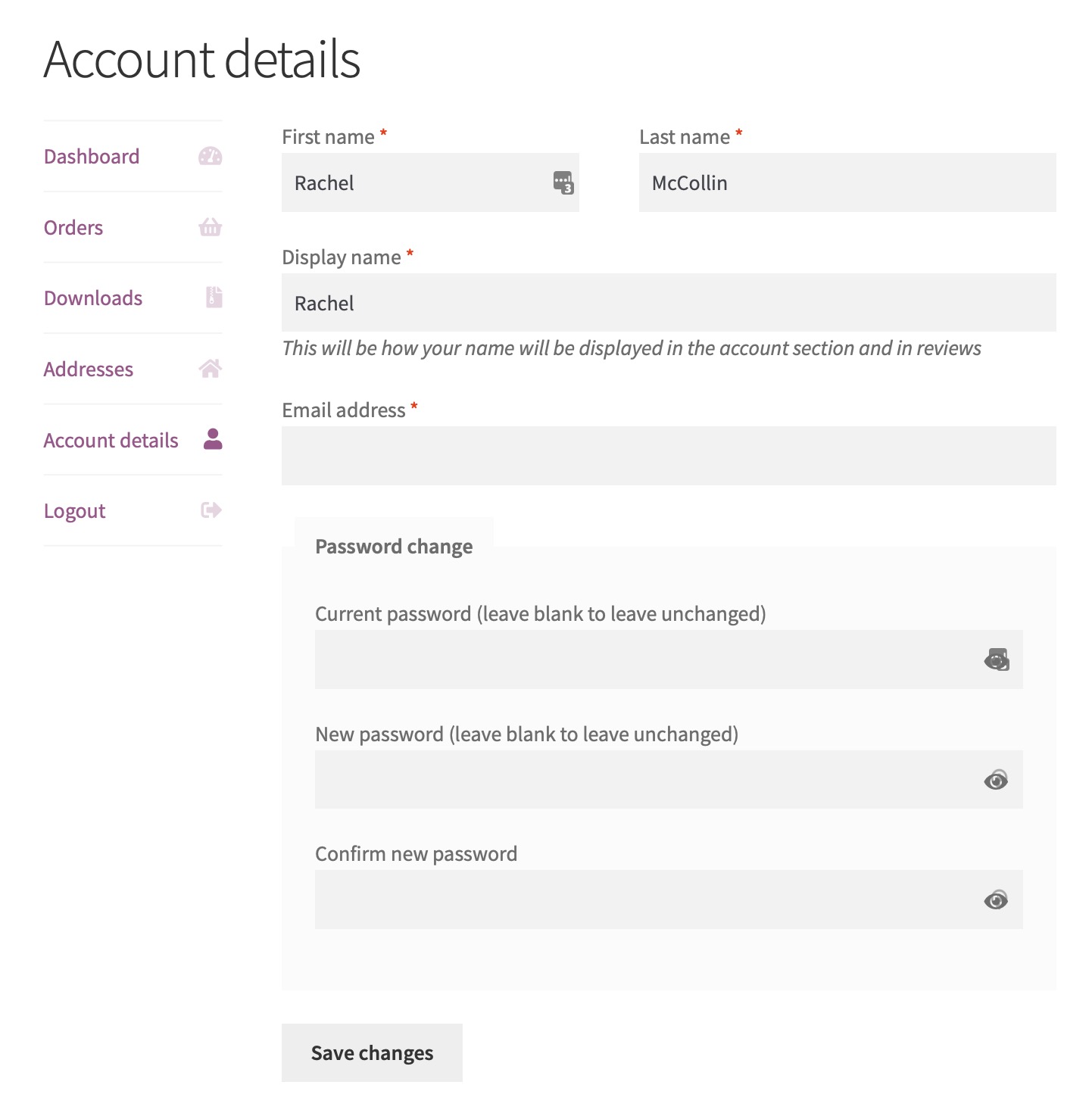Click the Account details page title
This screenshot has width=1092, height=1113.
[202, 59]
